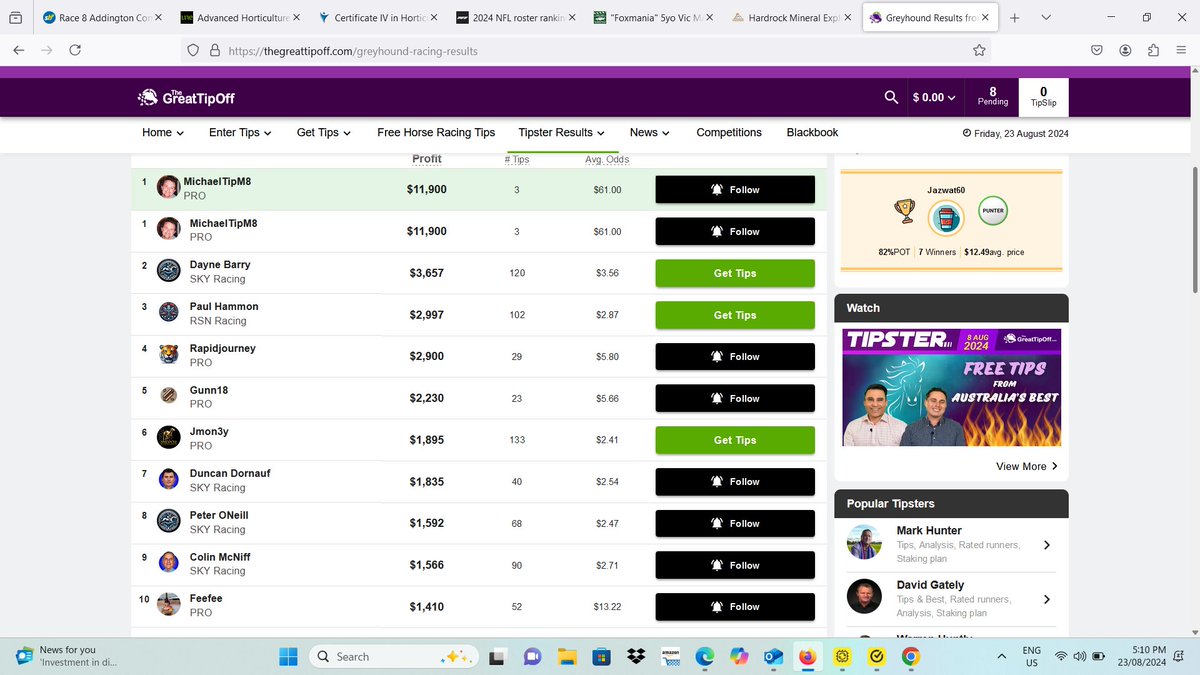Open the TipSlip tab

tap(1043, 97)
